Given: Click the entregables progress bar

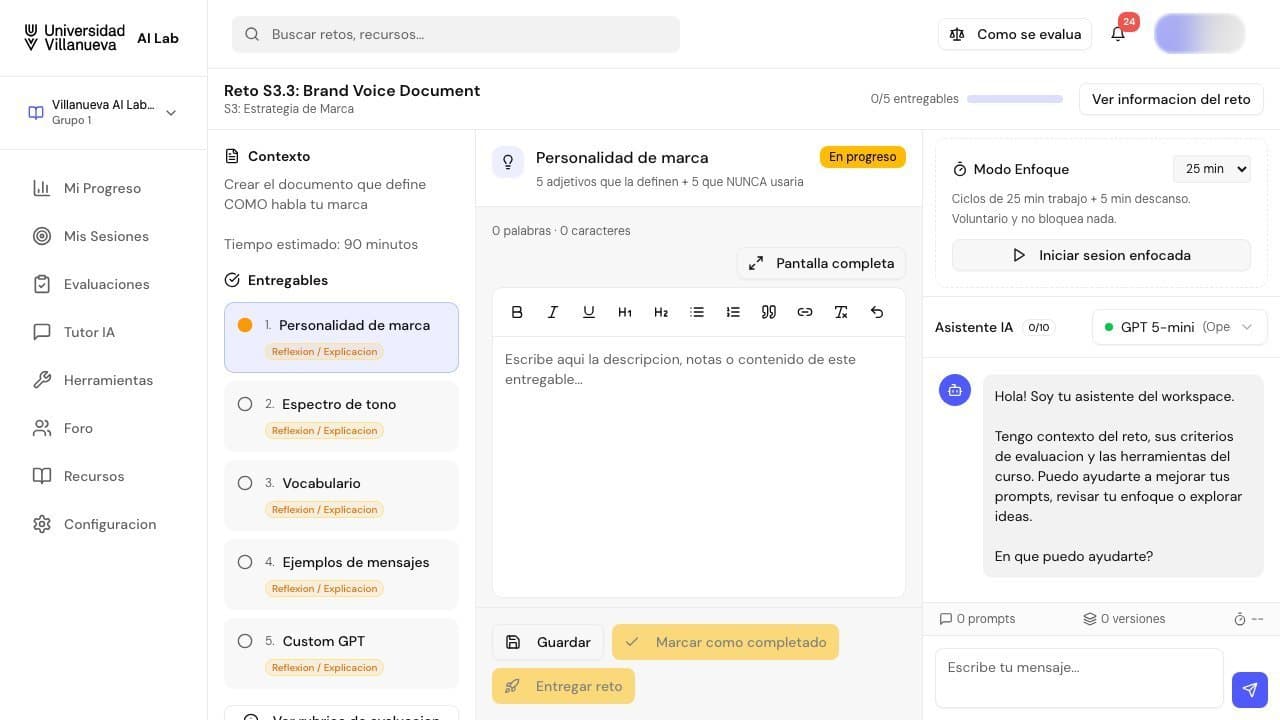Looking at the screenshot, I should [1015, 99].
